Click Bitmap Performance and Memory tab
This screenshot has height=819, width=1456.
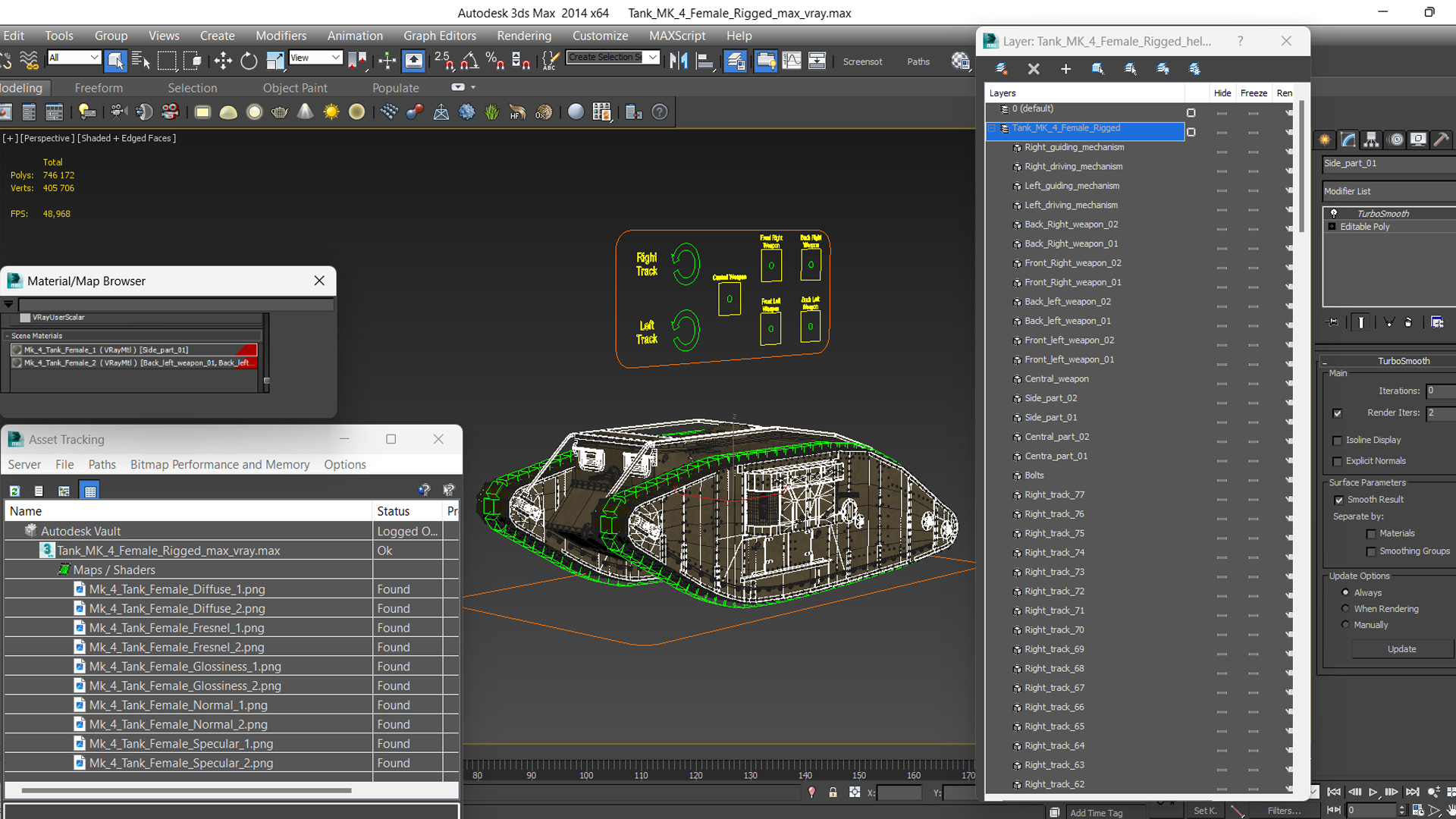[x=220, y=464]
